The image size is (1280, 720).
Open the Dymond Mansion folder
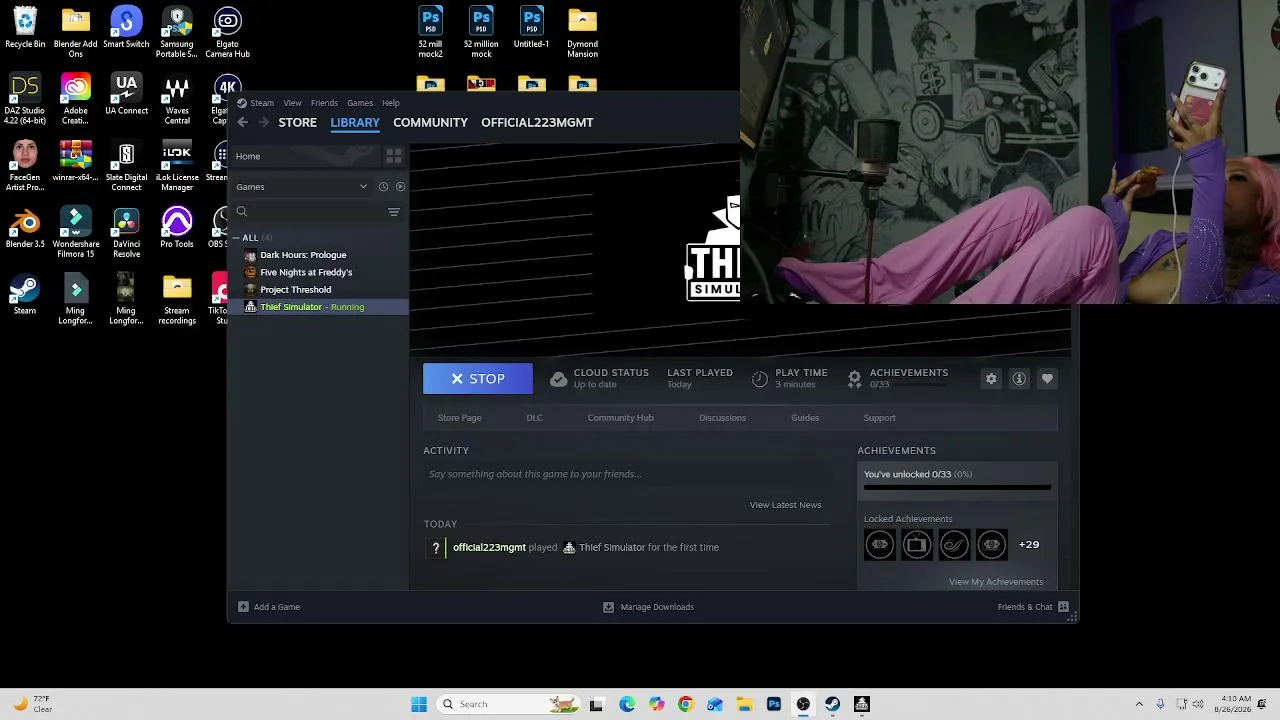click(x=582, y=34)
